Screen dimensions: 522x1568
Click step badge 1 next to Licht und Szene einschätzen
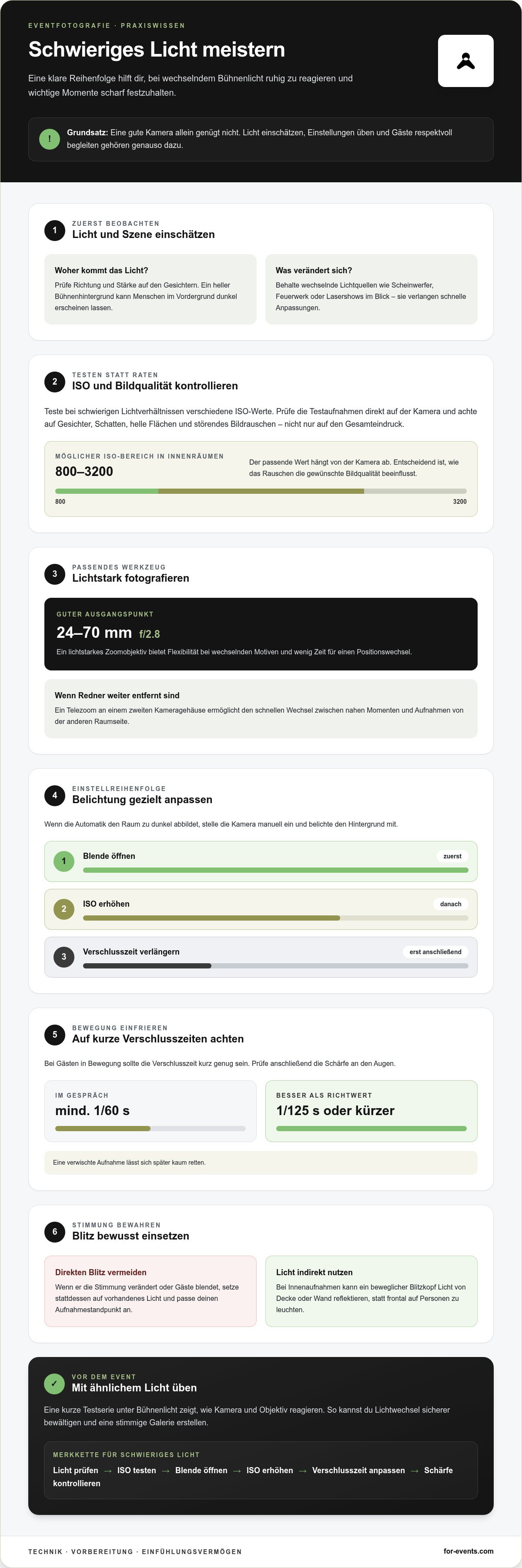coord(55,230)
